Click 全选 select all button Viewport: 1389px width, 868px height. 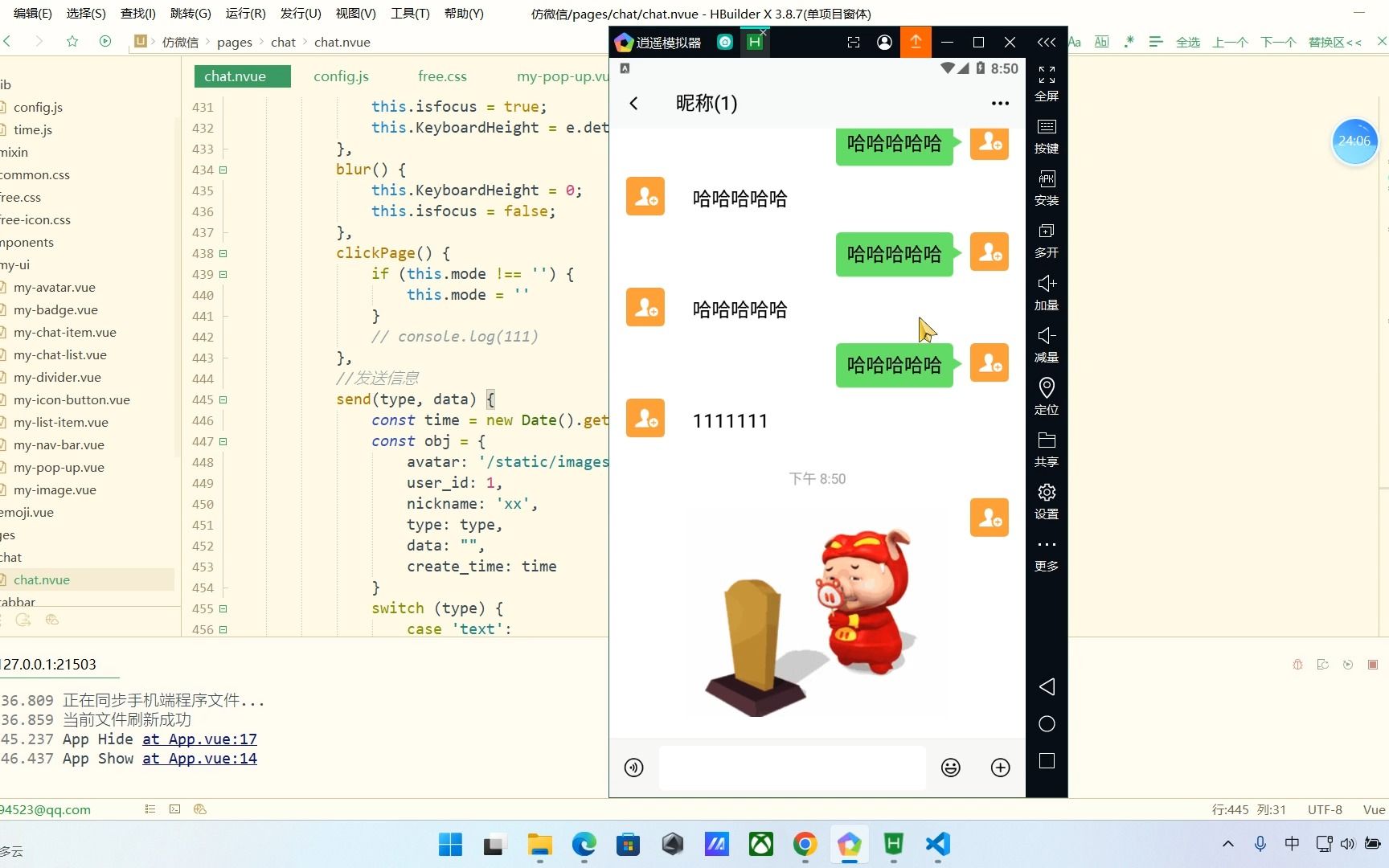click(1188, 42)
